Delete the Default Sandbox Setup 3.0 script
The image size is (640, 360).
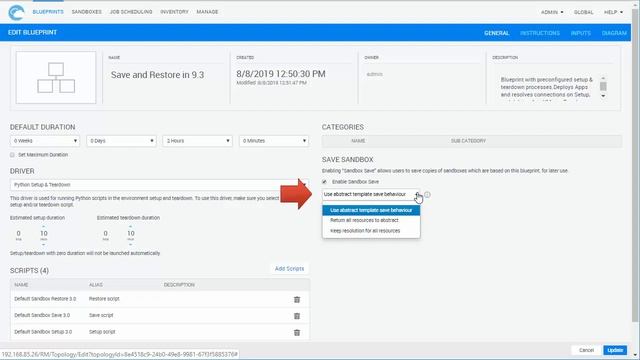[x=297, y=333]
